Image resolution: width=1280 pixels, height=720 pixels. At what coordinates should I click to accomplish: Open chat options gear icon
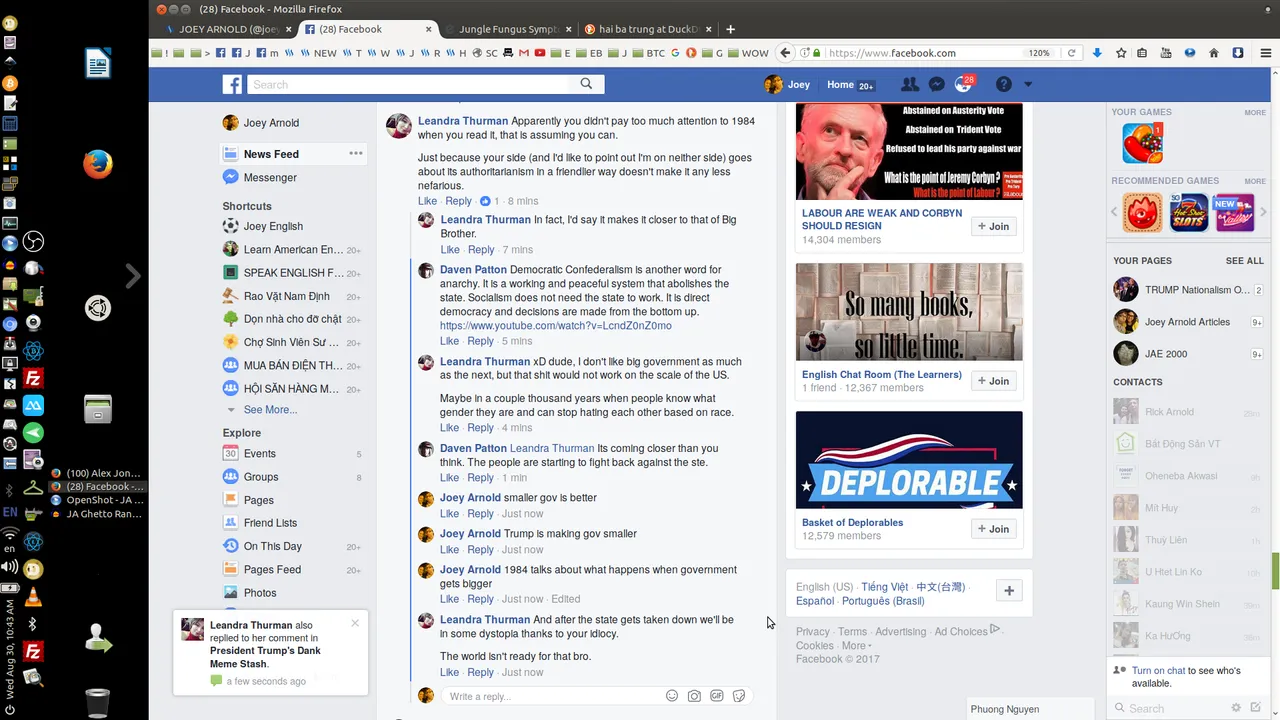[x=1236, y=708]
